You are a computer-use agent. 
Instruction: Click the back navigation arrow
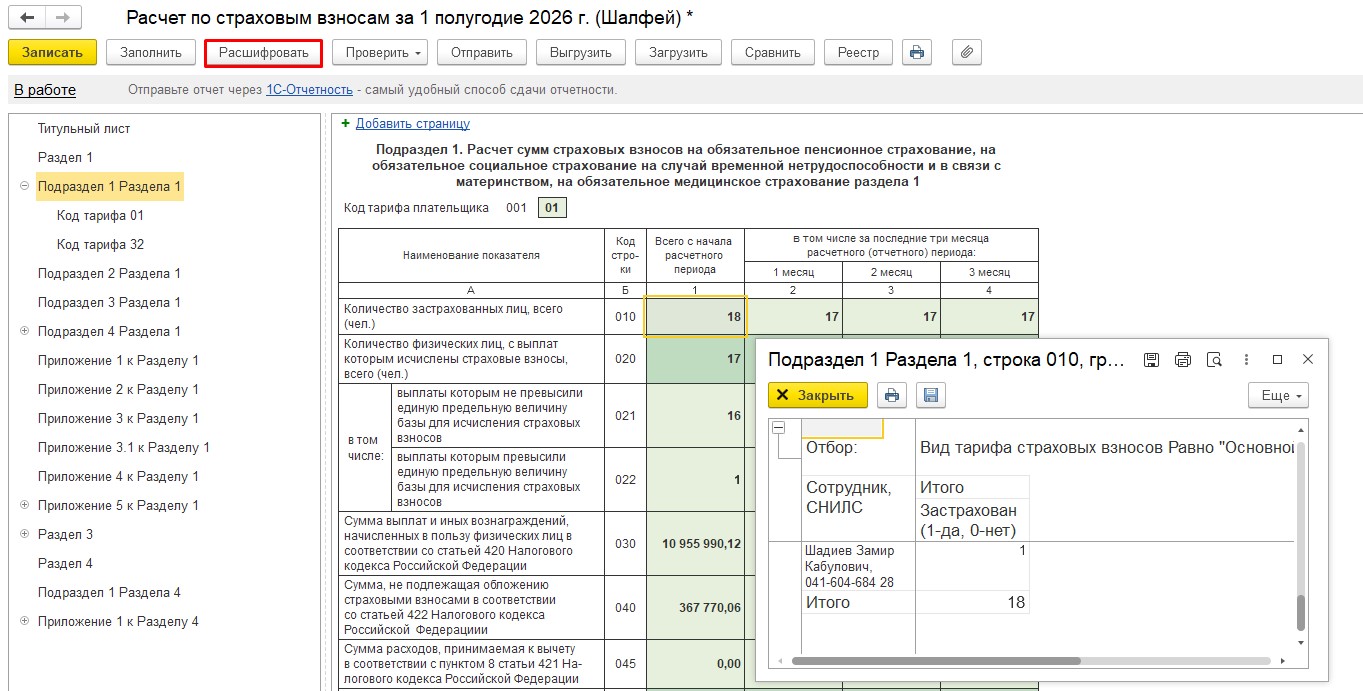[x=27, y=18]
